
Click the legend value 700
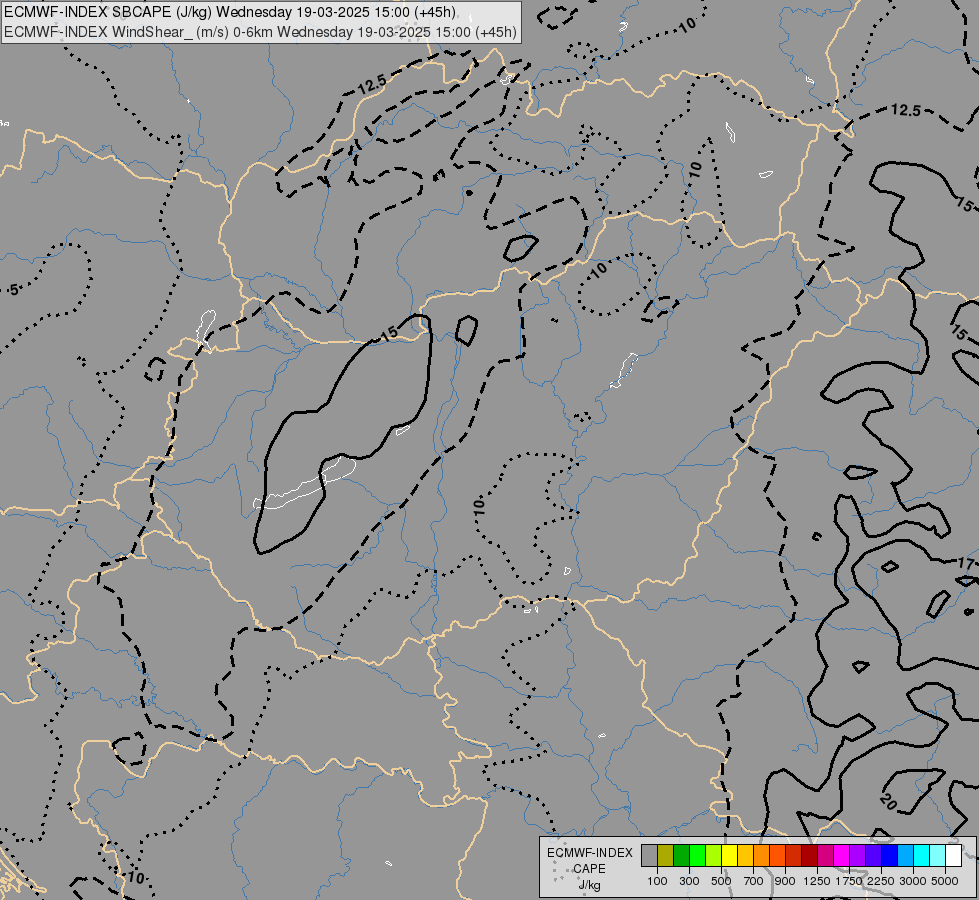point(754,881)
